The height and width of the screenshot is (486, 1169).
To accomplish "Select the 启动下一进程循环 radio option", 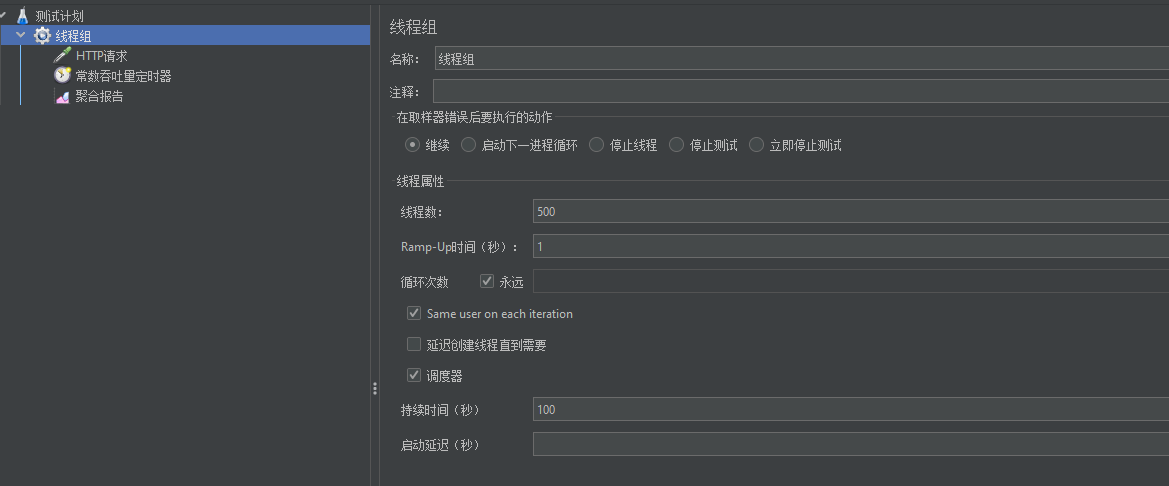I will (x=468, y=145).
